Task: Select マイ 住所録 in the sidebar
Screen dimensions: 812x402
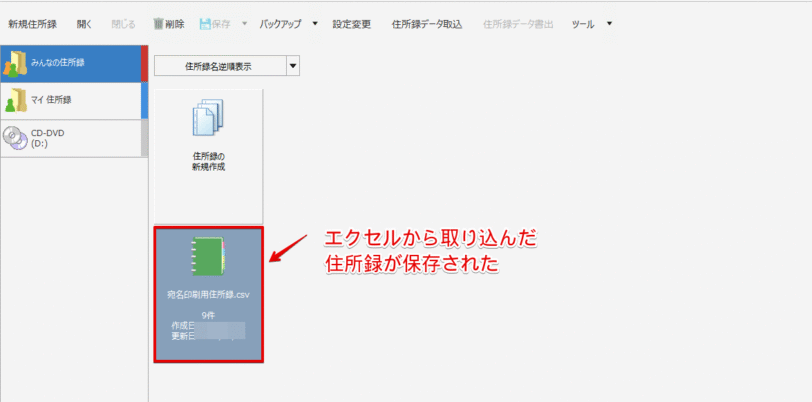Action: tap(74, 100)
